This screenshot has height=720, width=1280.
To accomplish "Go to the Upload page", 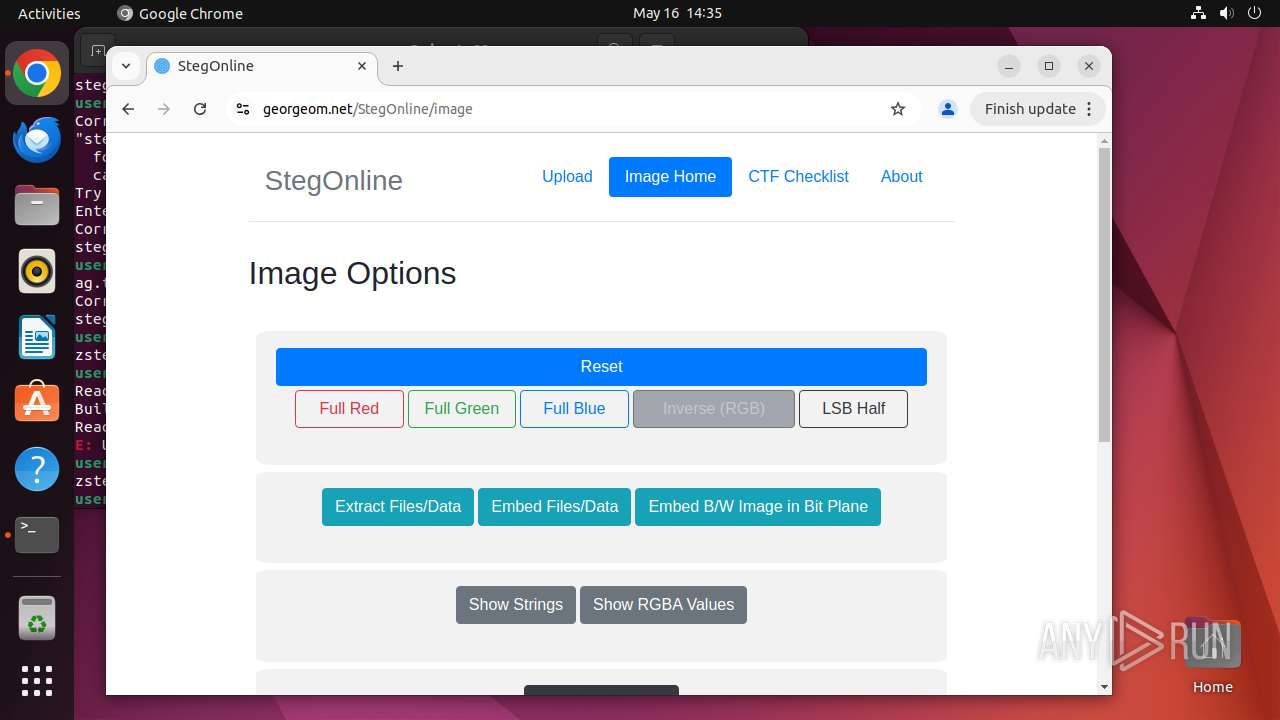I will [567, 177].
